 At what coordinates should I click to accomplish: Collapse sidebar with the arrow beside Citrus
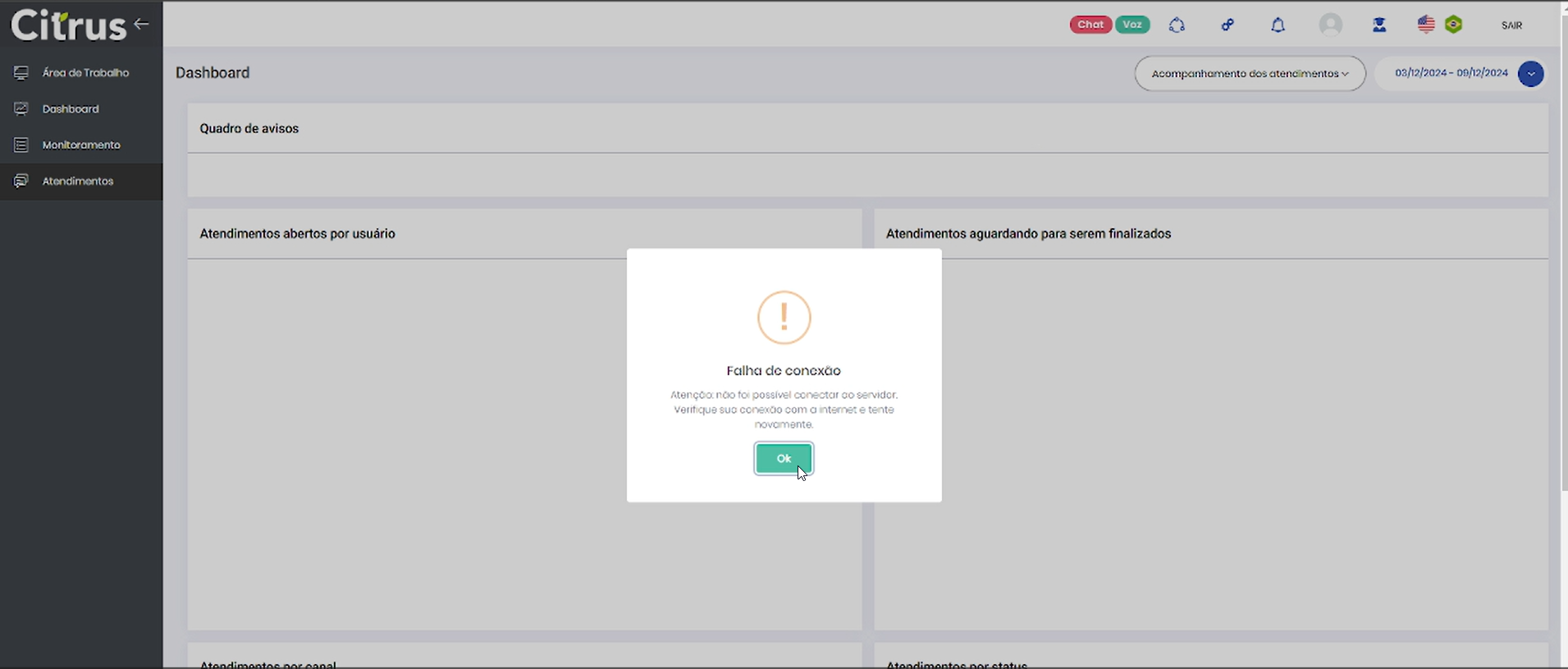(x=141, y=24)
